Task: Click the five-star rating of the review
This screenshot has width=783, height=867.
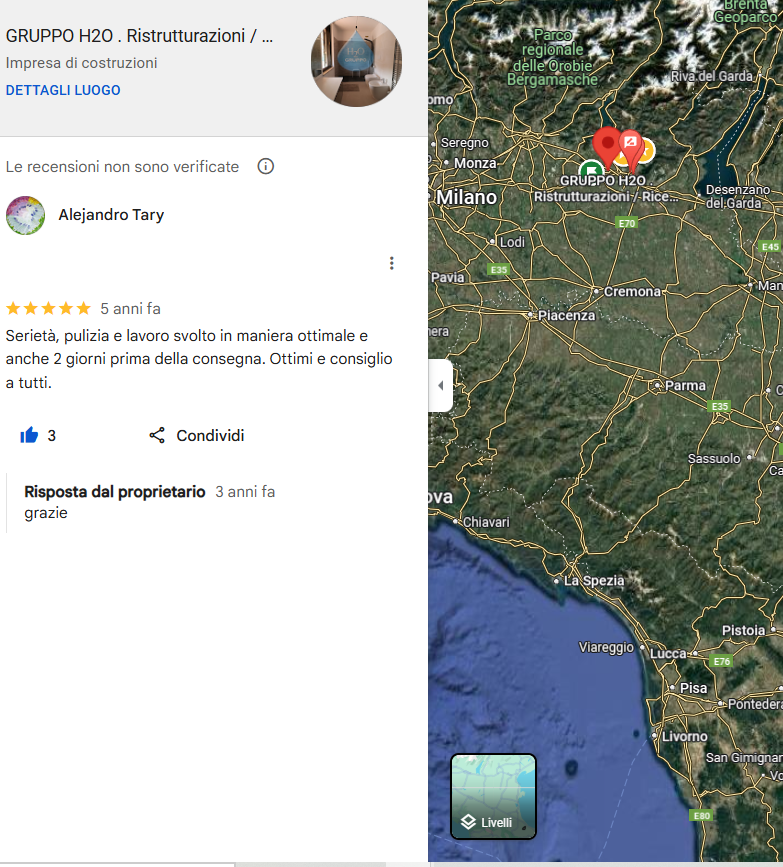Action: [x=48, y=309]
